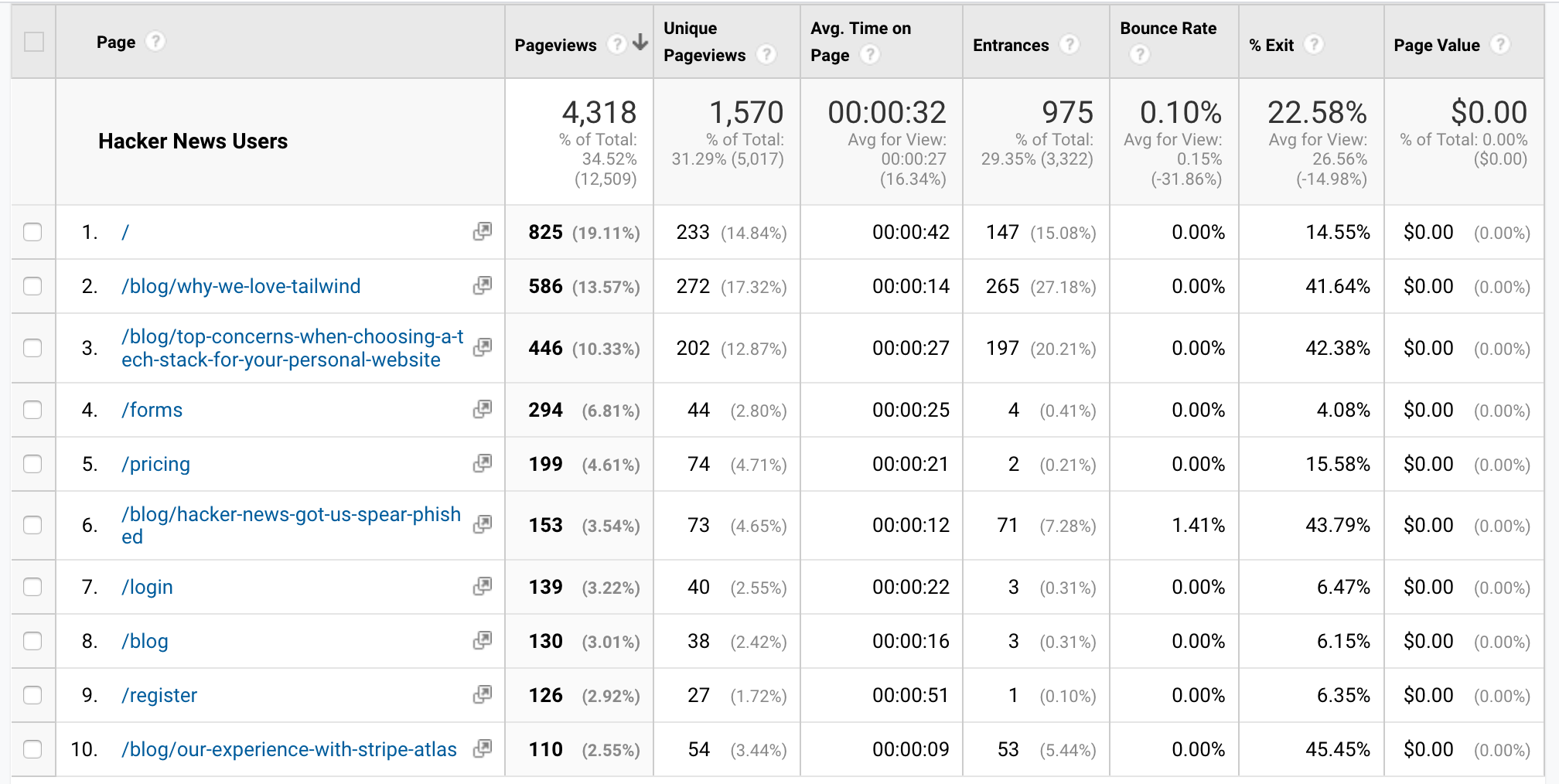Click the 825 pageviews cell

[x=545, y=232]
